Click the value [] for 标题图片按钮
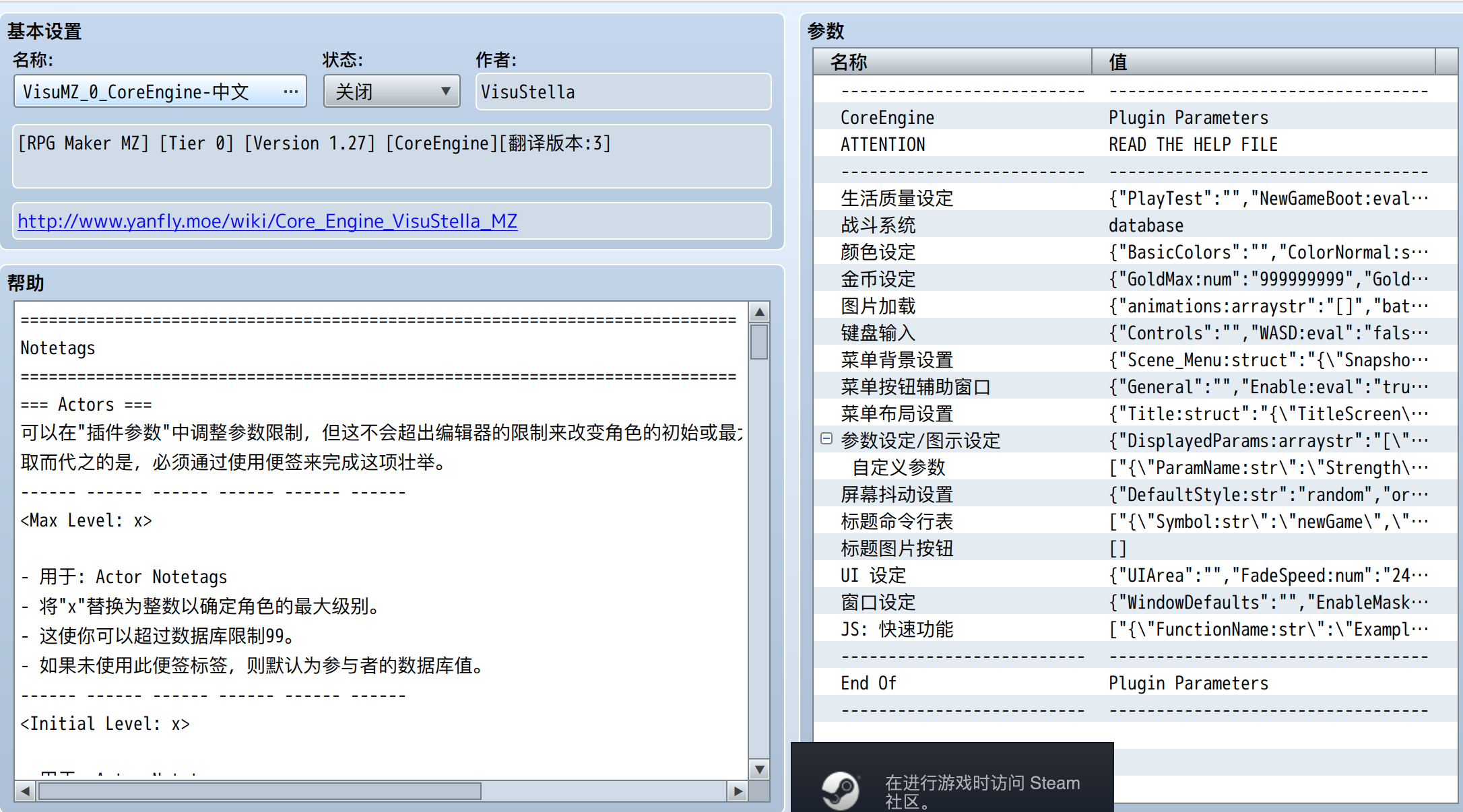1463x812 pixels. [1117, 549]
